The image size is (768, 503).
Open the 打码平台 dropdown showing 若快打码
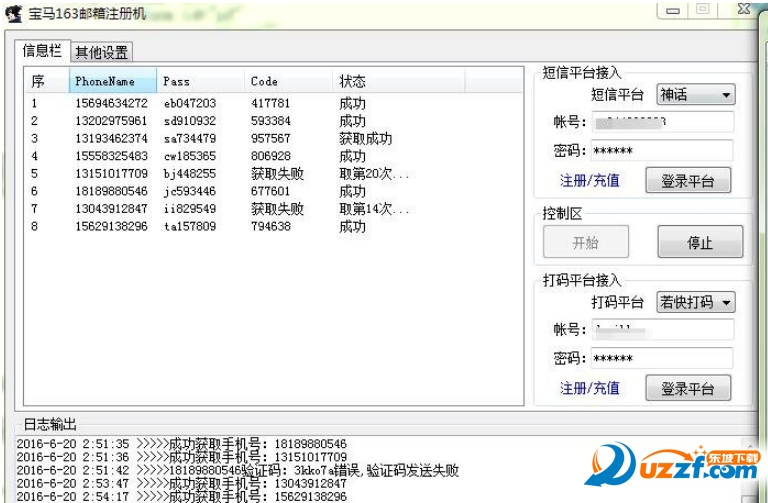coord(696,302)
